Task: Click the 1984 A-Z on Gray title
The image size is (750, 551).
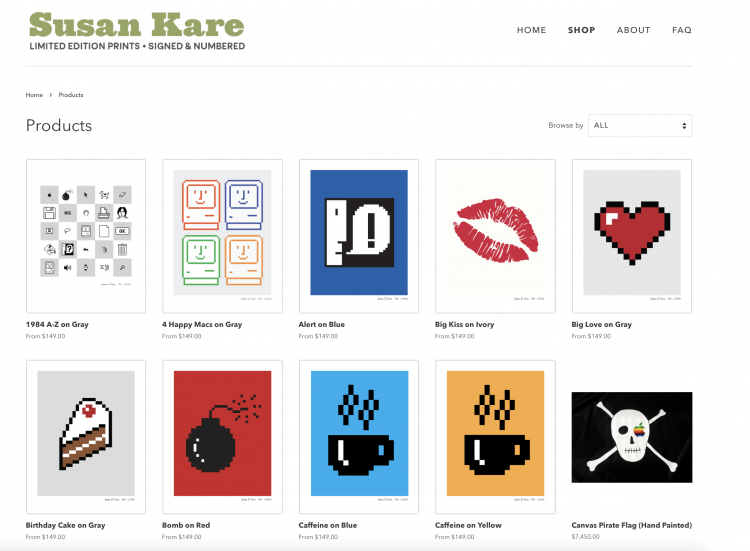Action: (x=57, y=324)
